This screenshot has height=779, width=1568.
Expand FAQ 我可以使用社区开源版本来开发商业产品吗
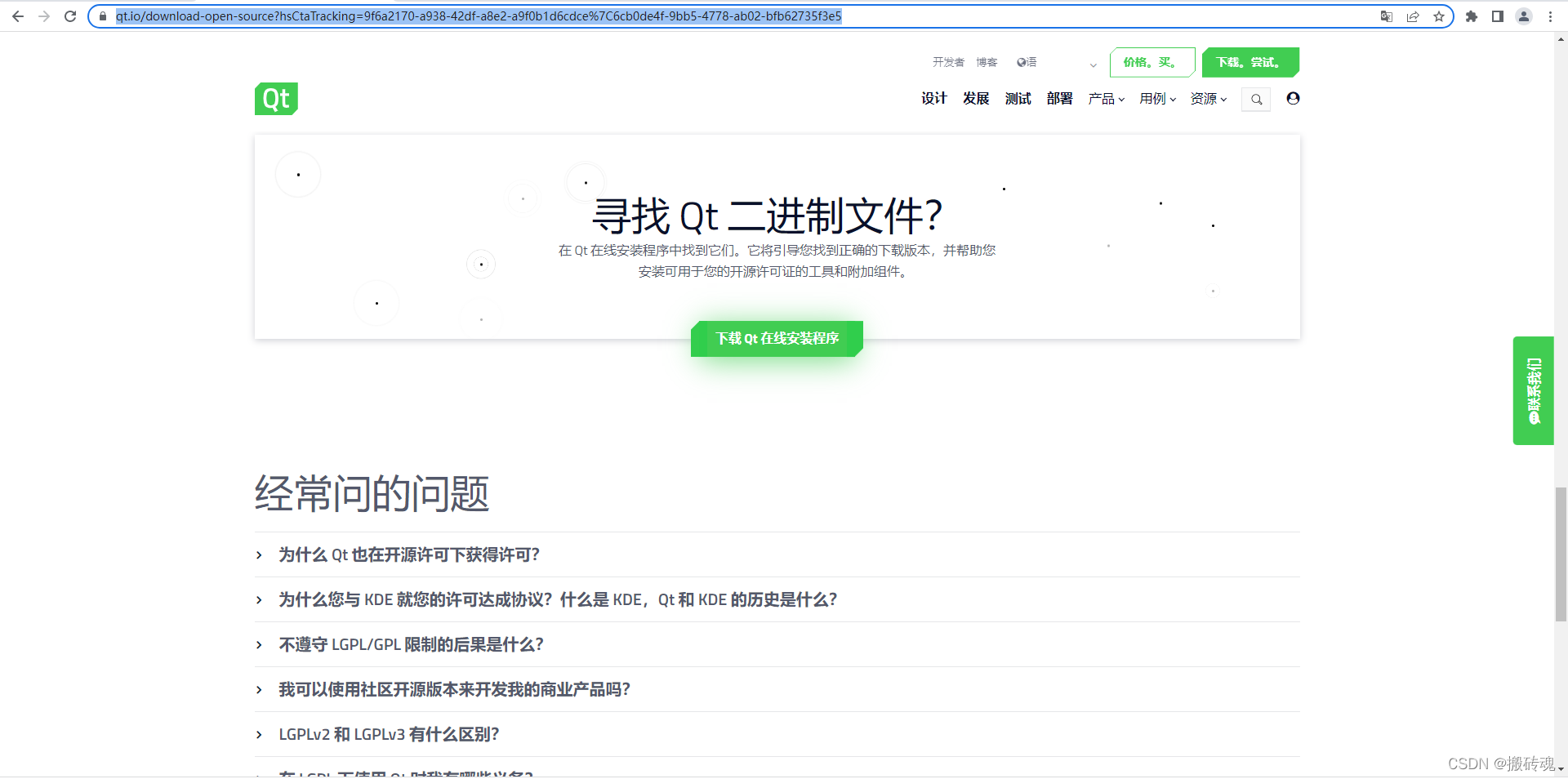(x=777, y=689)
